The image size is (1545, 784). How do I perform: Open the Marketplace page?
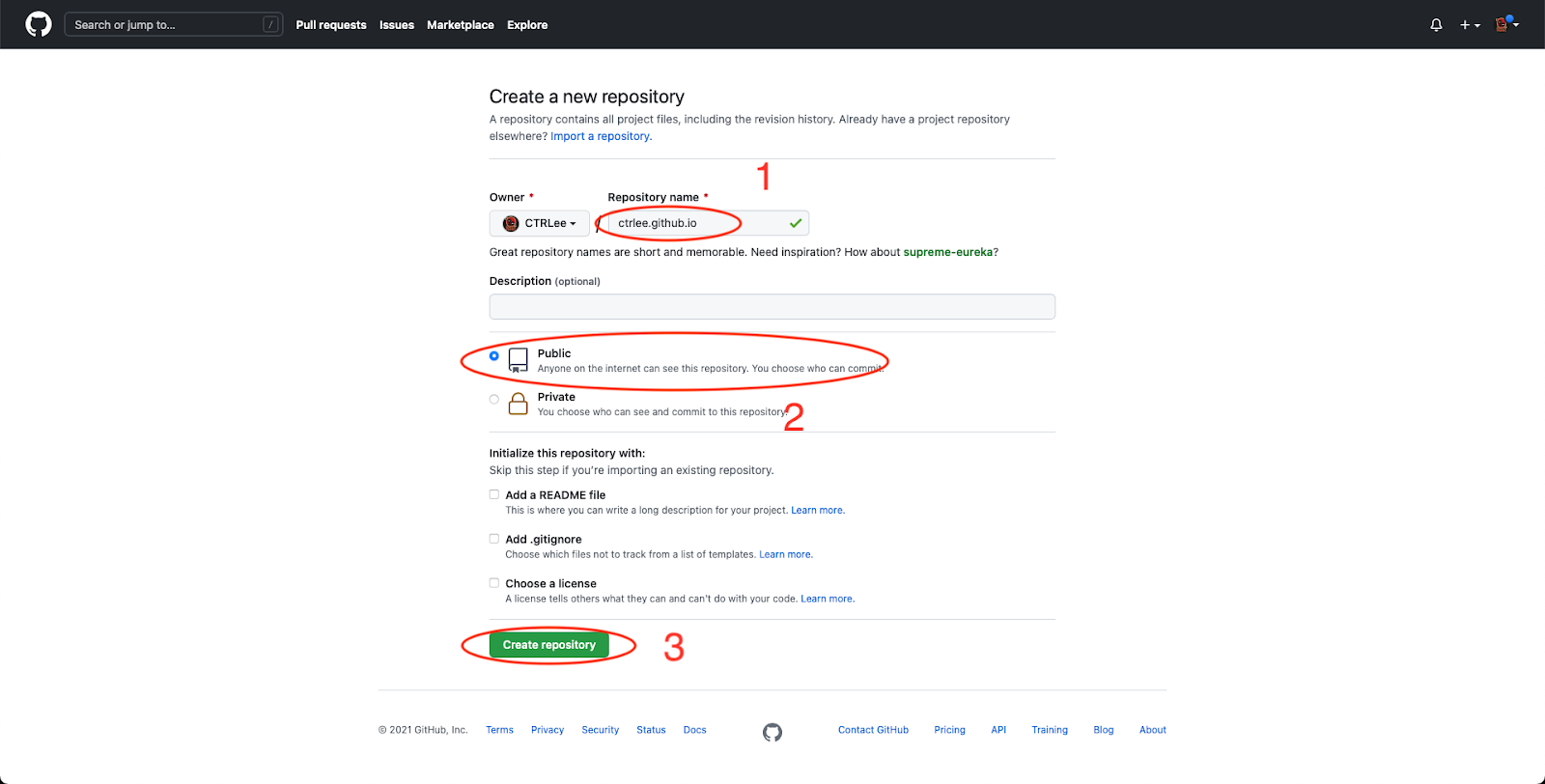click(461, 25)
